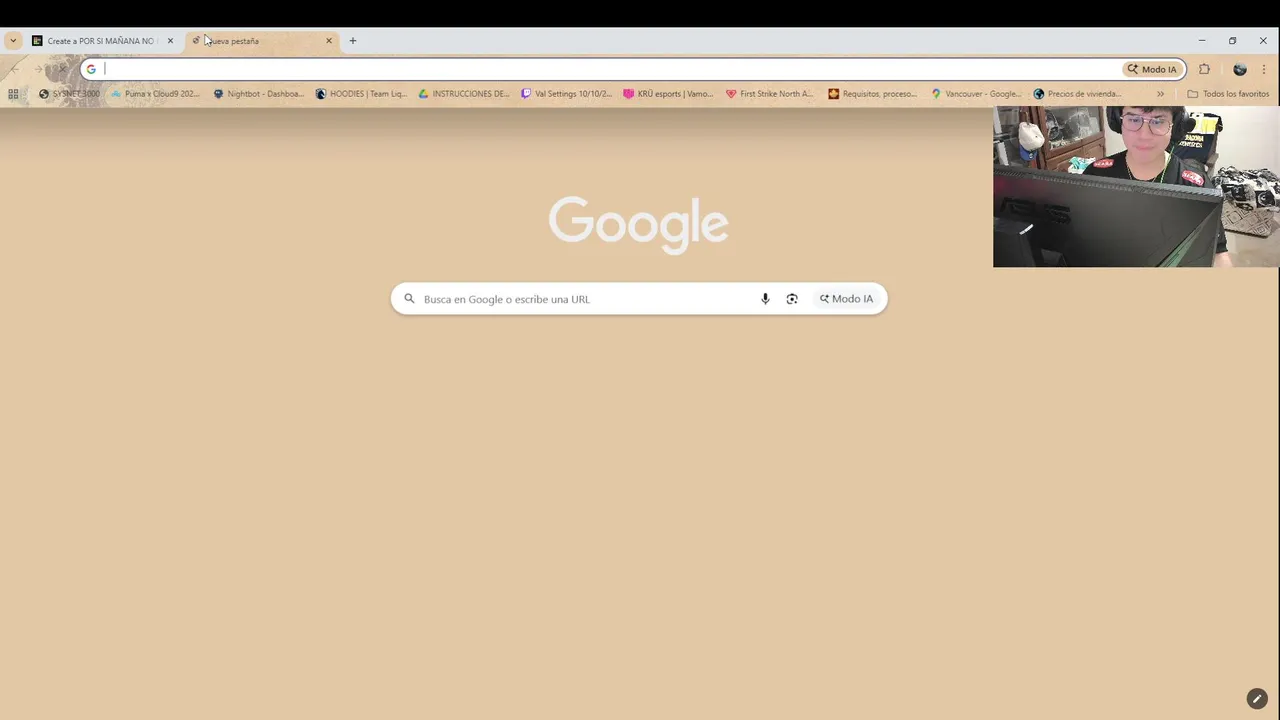Open the Val Settings bookmark
1280x720 pixels.
566,94
